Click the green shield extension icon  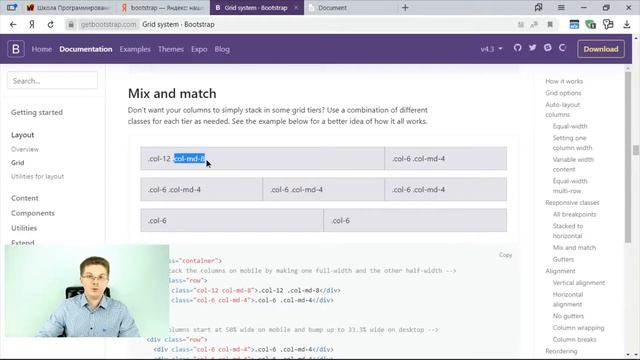coord(591,24)
